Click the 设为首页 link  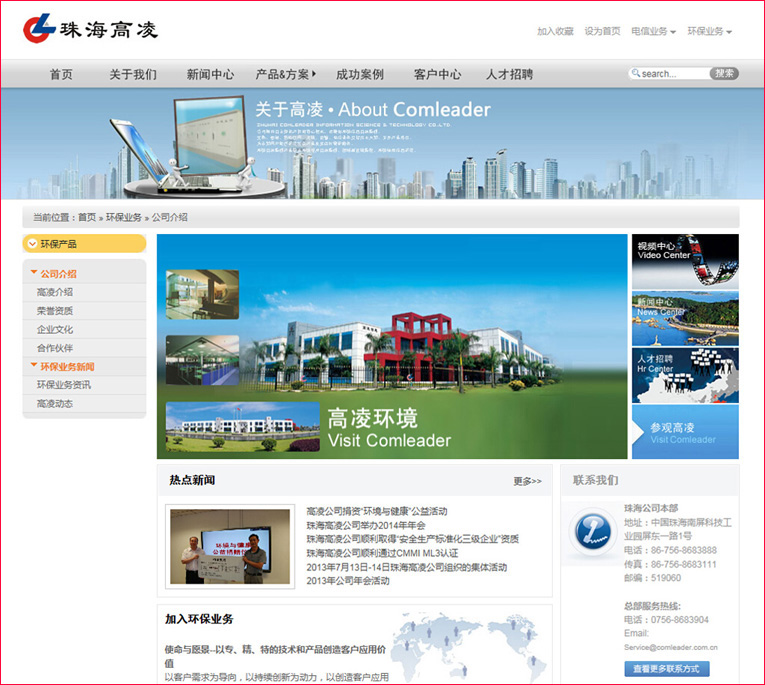tap(603, 31)
